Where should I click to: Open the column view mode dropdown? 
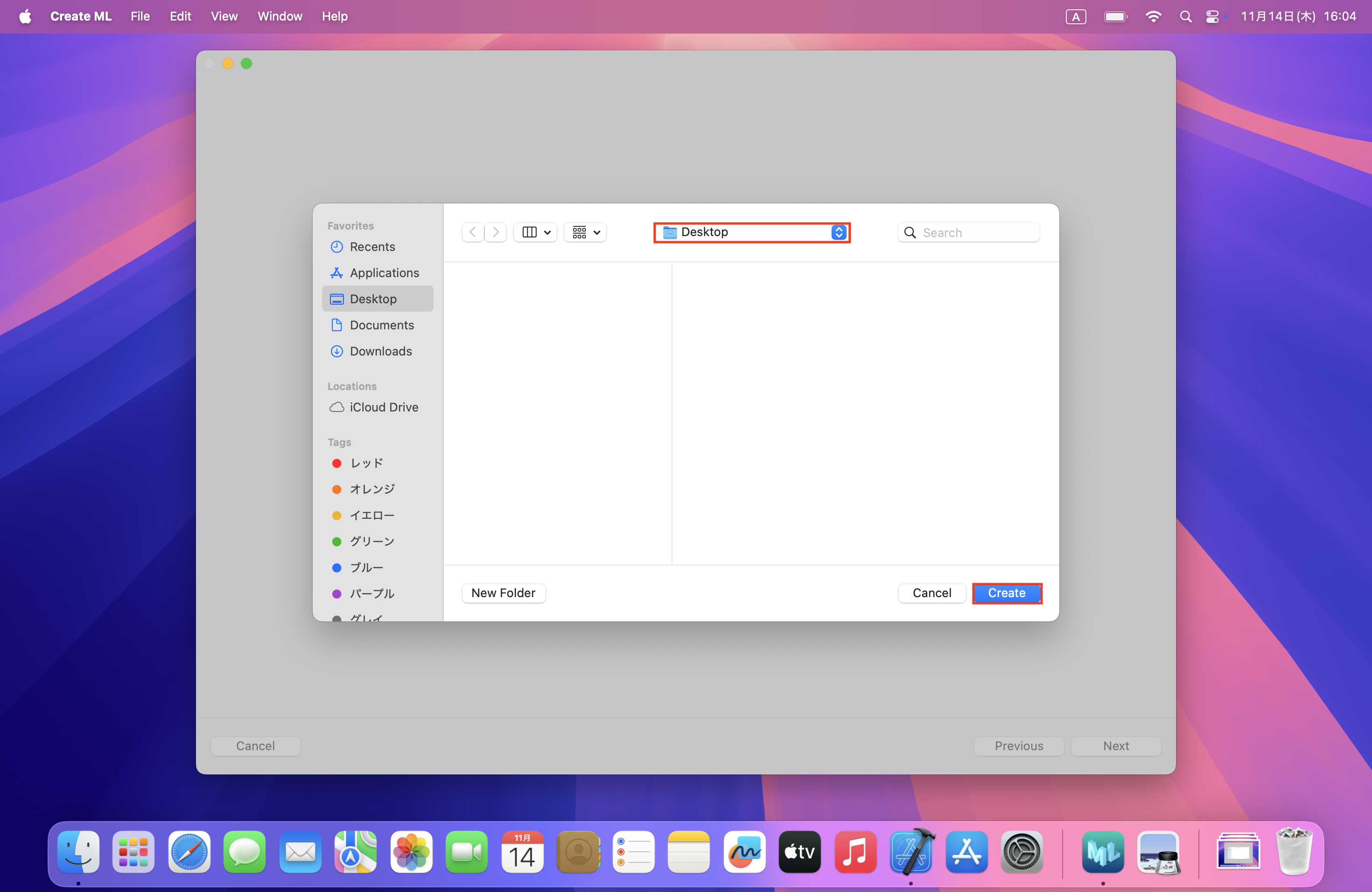tap(536, 232)
